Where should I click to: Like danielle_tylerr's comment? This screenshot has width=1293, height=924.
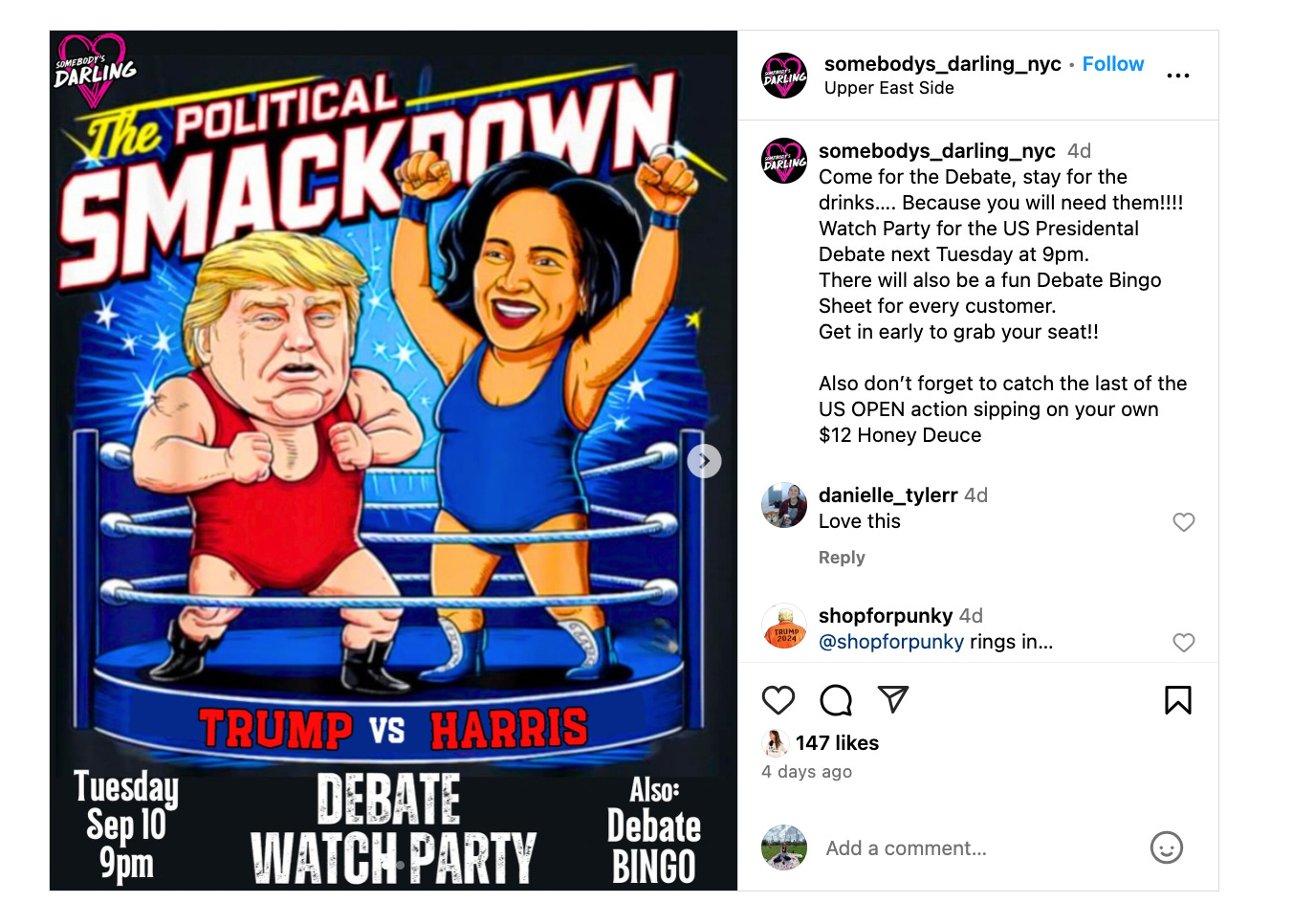click(x=1184, y=522)
